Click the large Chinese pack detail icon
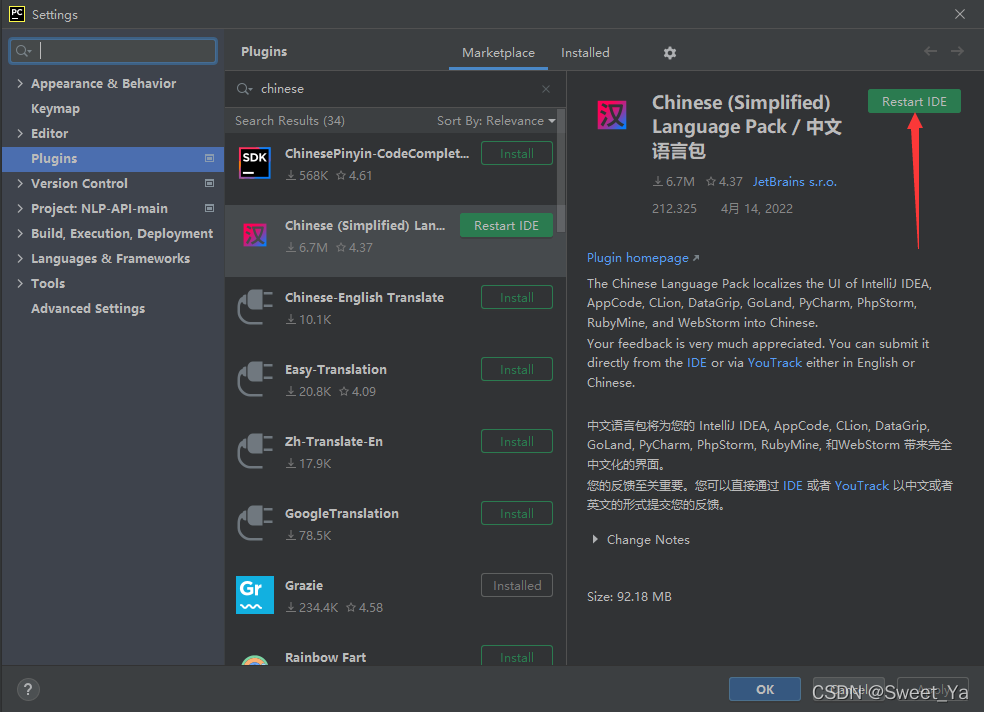 611,115
